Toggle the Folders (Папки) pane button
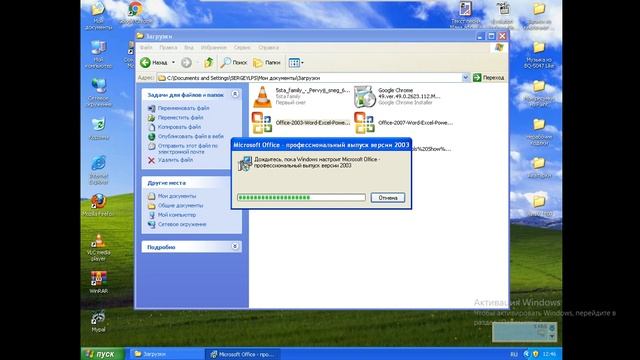640x360 pixels. pos(267,62)
